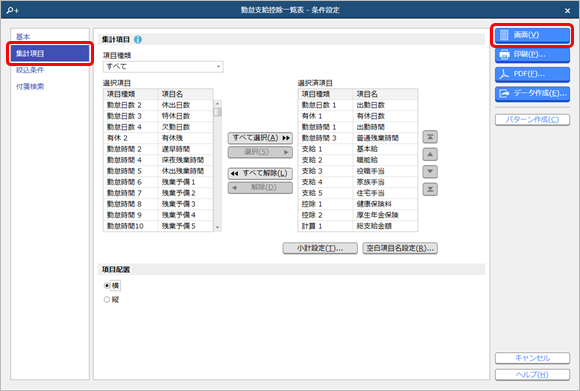Click the magnifier plus icon in title bar
Viewport: 580px width, 391px height.
[x=13, y=10]
